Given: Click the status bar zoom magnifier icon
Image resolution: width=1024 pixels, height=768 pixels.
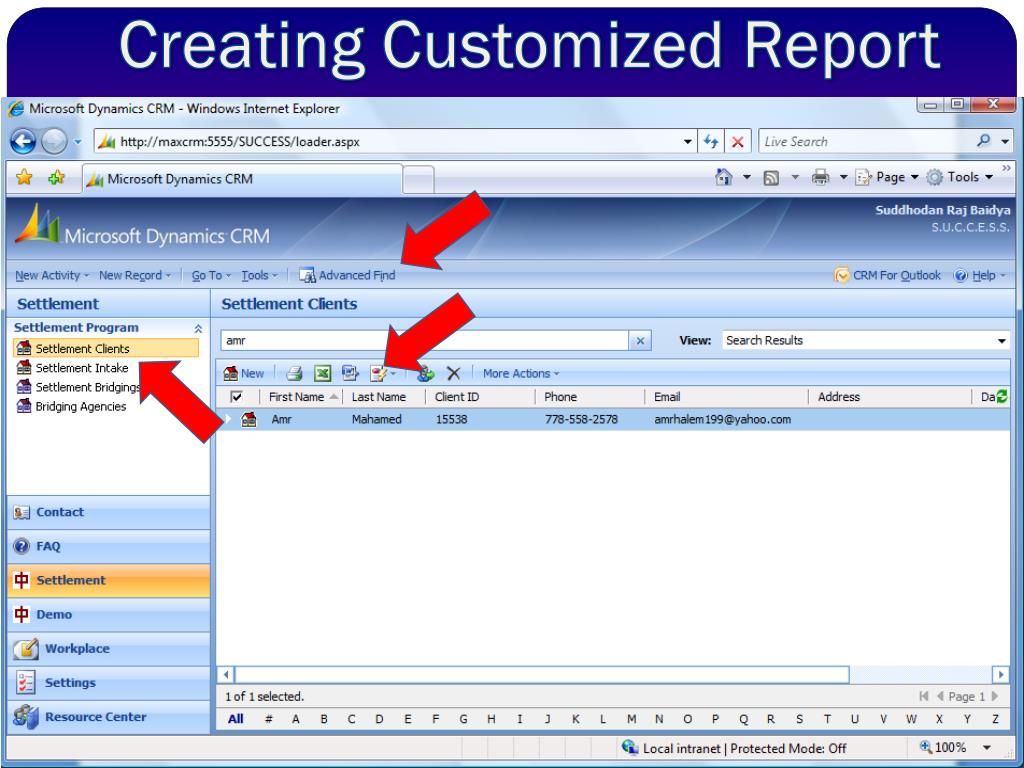Looking at the screenshot, I should point(925,746).
